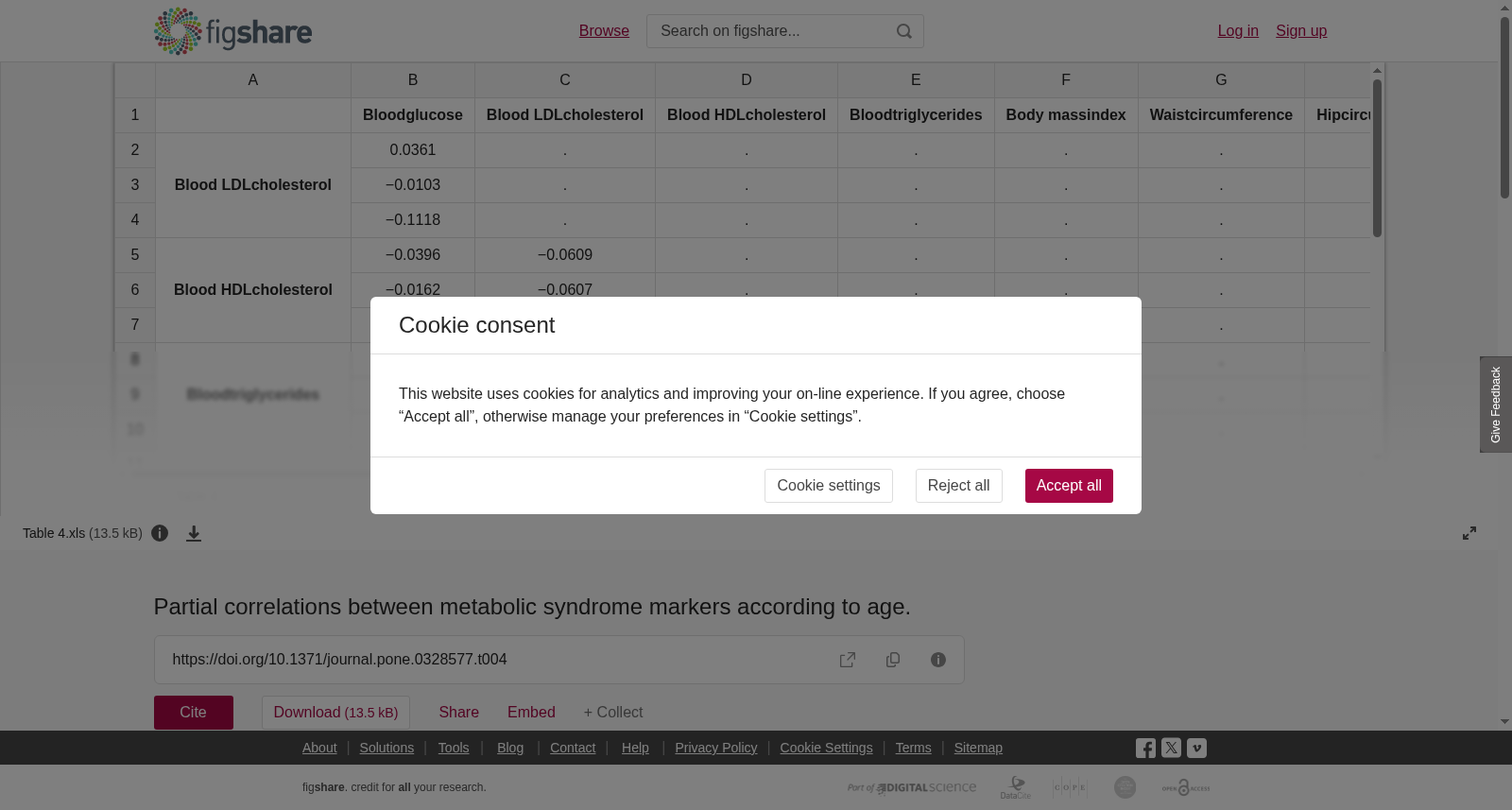The height and width of the screenshot is (810, 1512).
Task: Click the Body massindex header cell
Action: pyautogui.click(x=1066, y=115)
